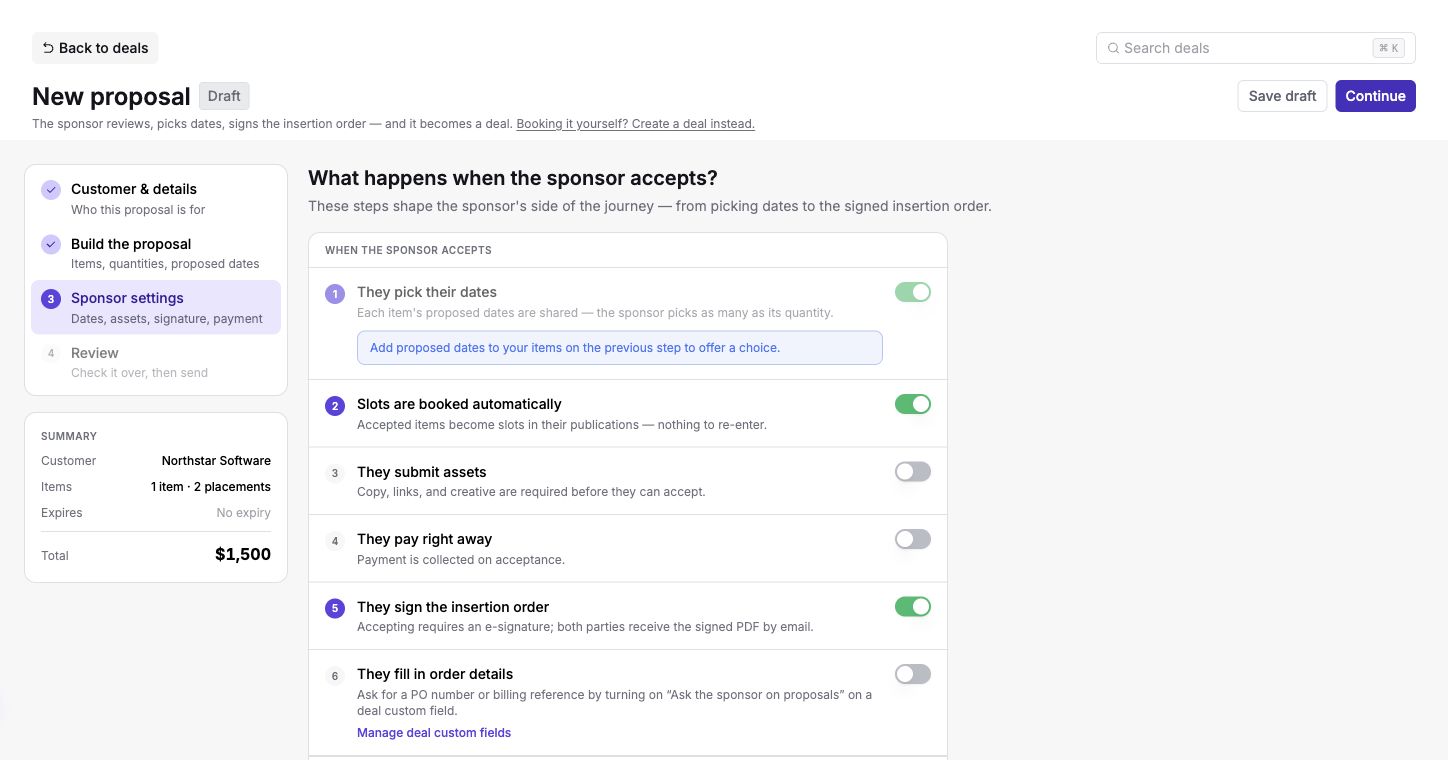1448x760 pixels.
Task: Click the number 4 badge beside pay right away
Action: click(335, 541)
